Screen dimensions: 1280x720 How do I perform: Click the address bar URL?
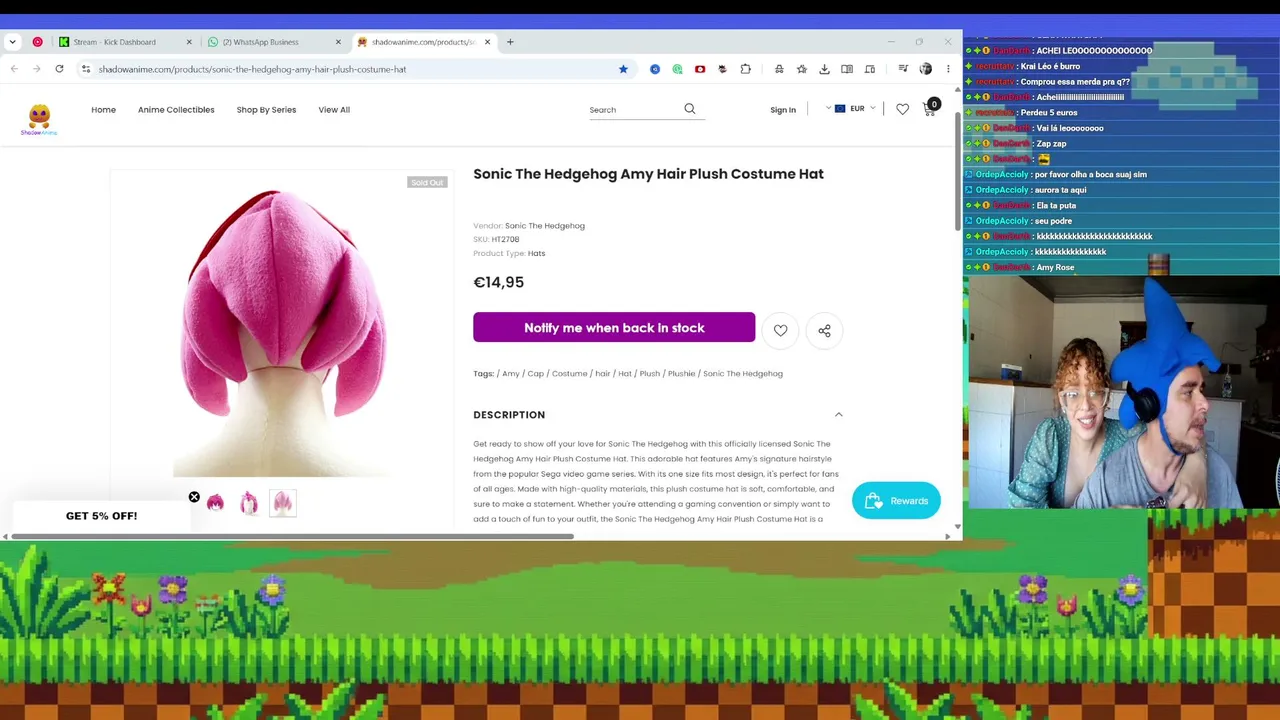(x=252, y=69)
